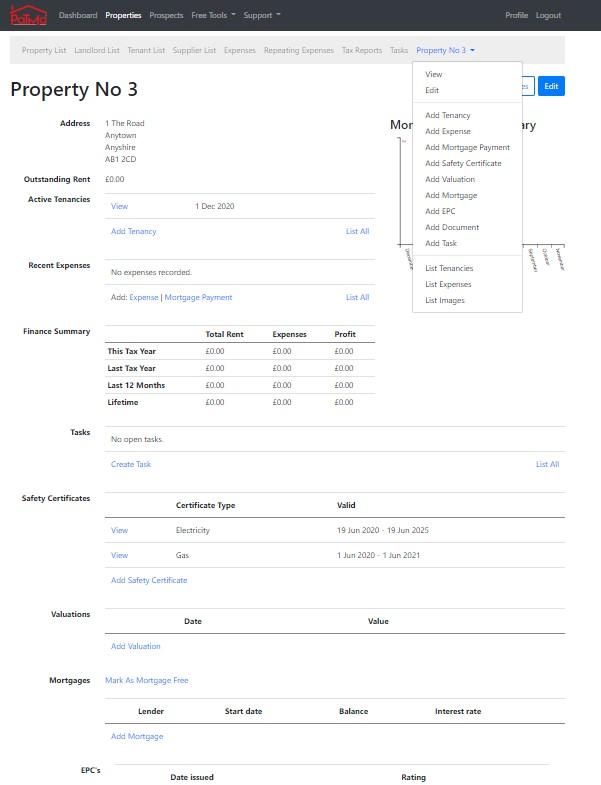Select the 'No open tasks.' text
This screenshot has width=601, height=785.
(137, 440)
